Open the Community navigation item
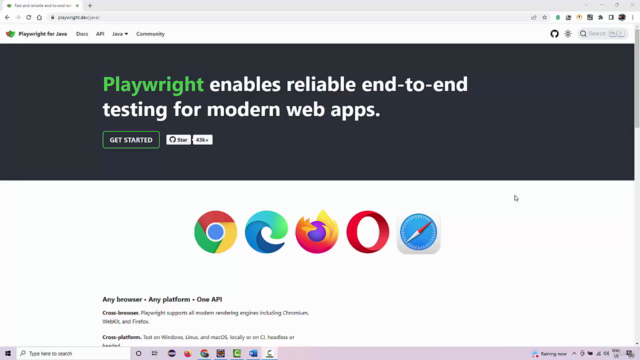 [x=150, y=34]
